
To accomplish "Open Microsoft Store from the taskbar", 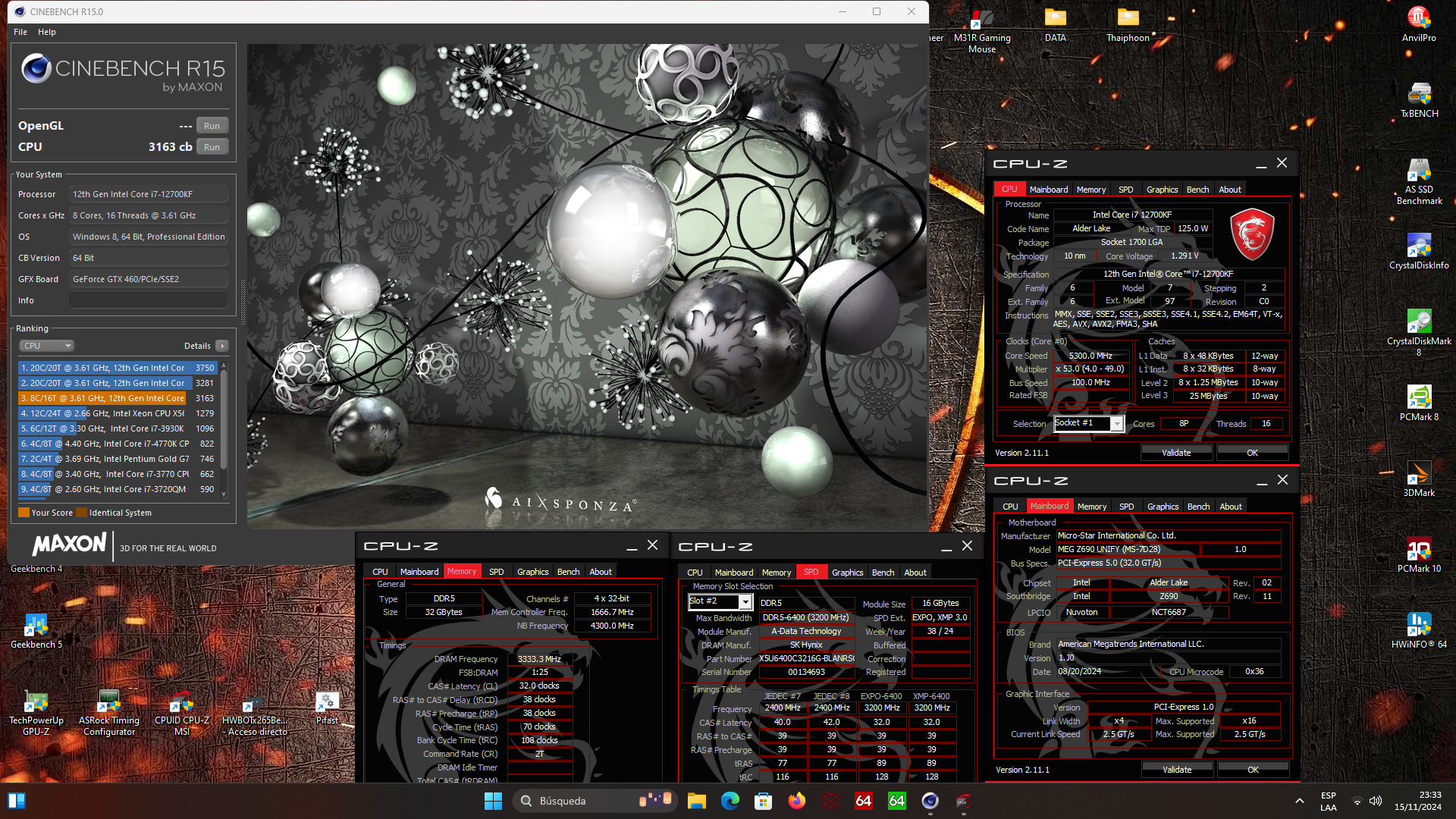I will click(x=763, y=801).
